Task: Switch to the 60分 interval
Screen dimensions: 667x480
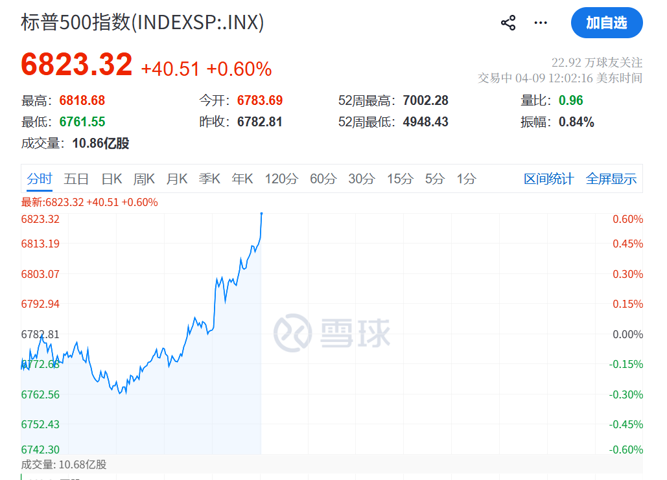Action: tap(323, 179)
